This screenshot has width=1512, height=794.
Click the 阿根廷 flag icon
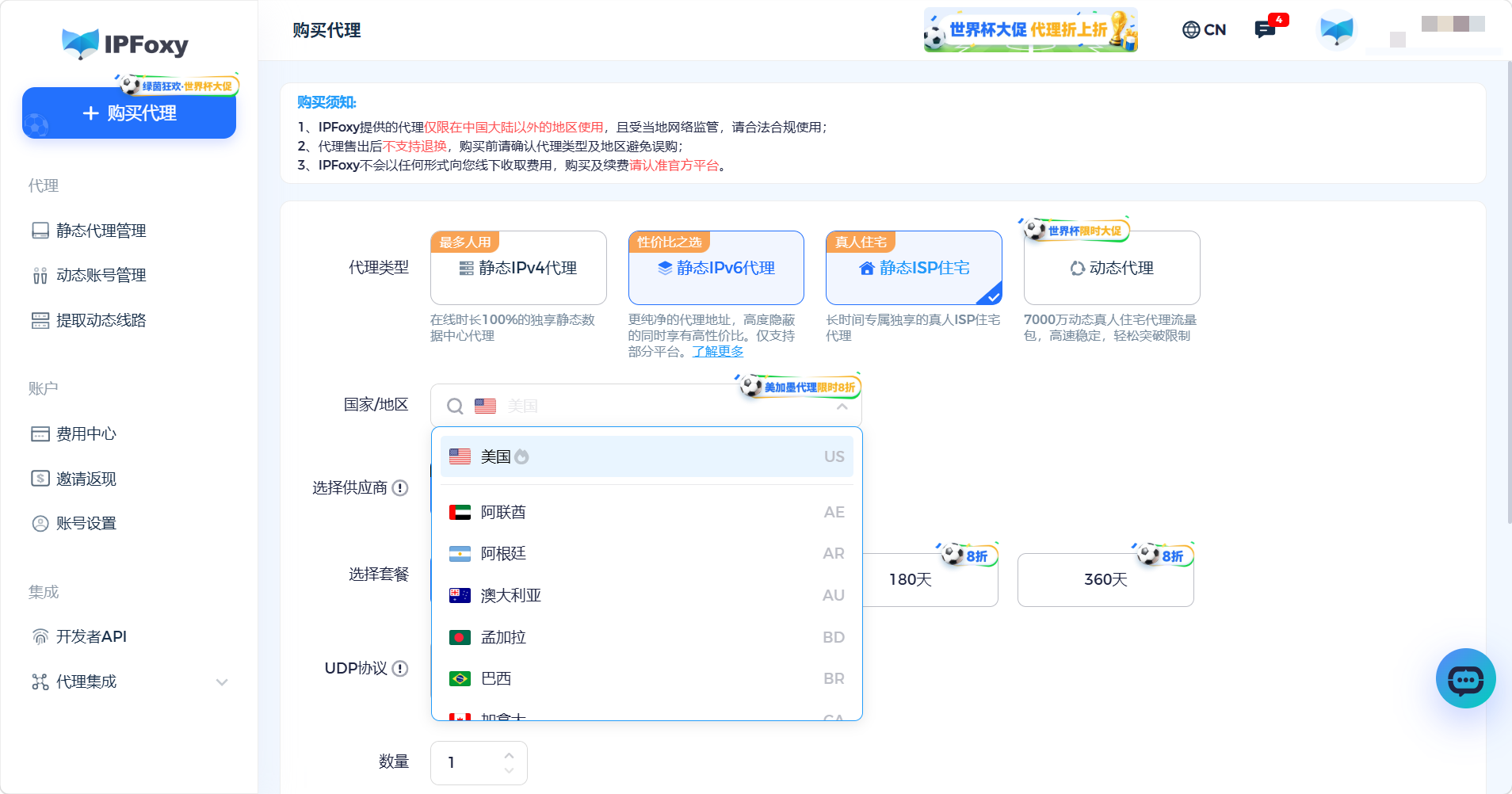click(460, 554)
